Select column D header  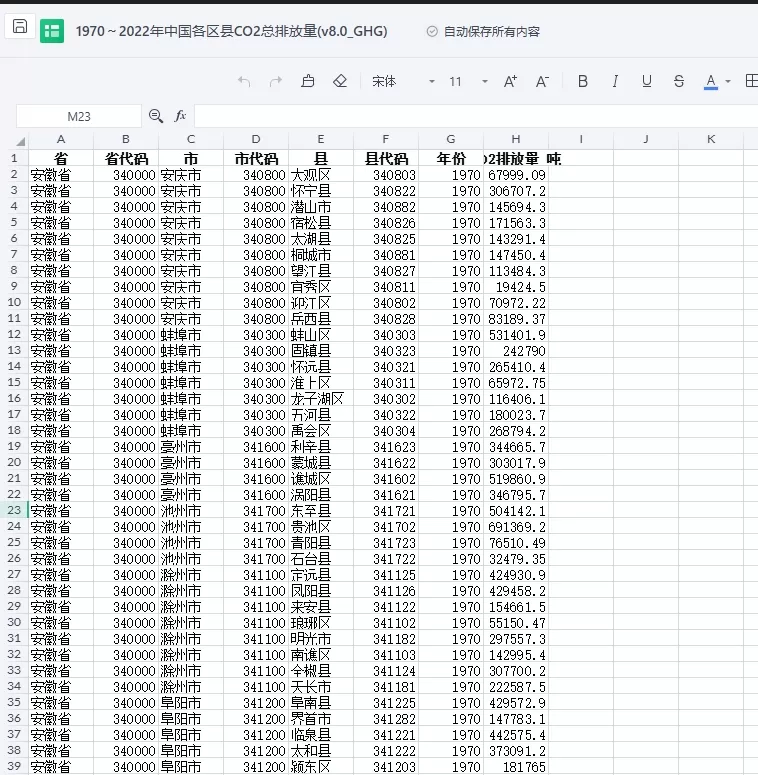pos(256,139)
